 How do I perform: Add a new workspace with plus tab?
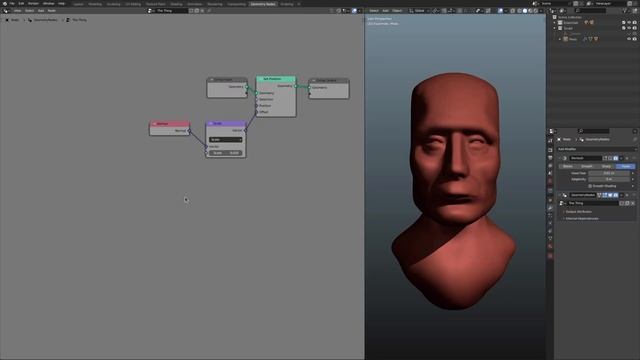(x=299, y=4)
